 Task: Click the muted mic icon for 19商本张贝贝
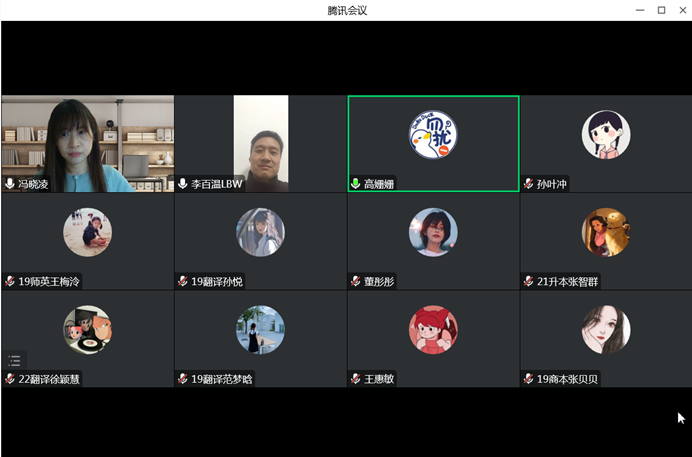pos(529,379)
